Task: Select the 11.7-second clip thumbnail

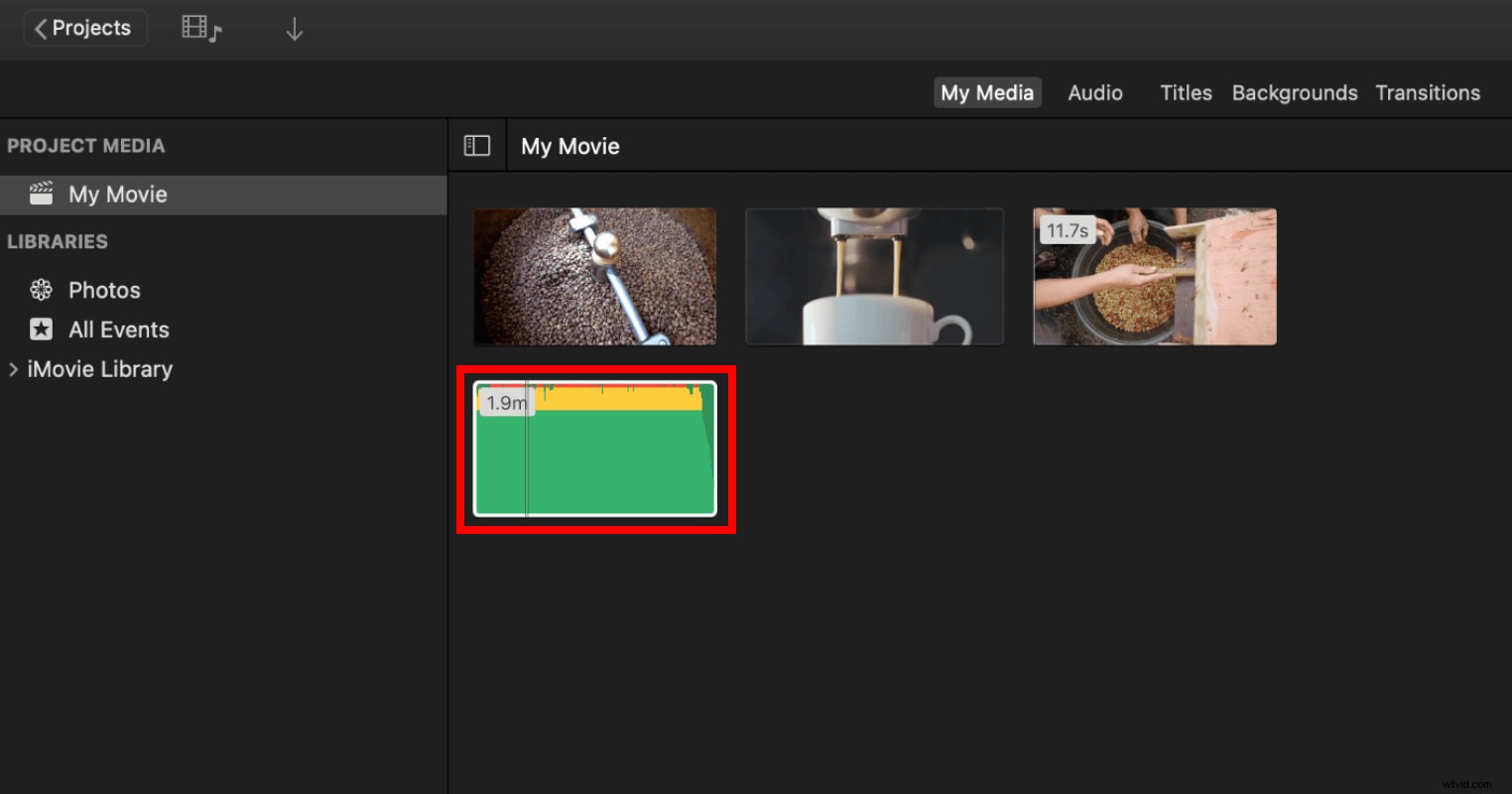Action: point(1154,276)
